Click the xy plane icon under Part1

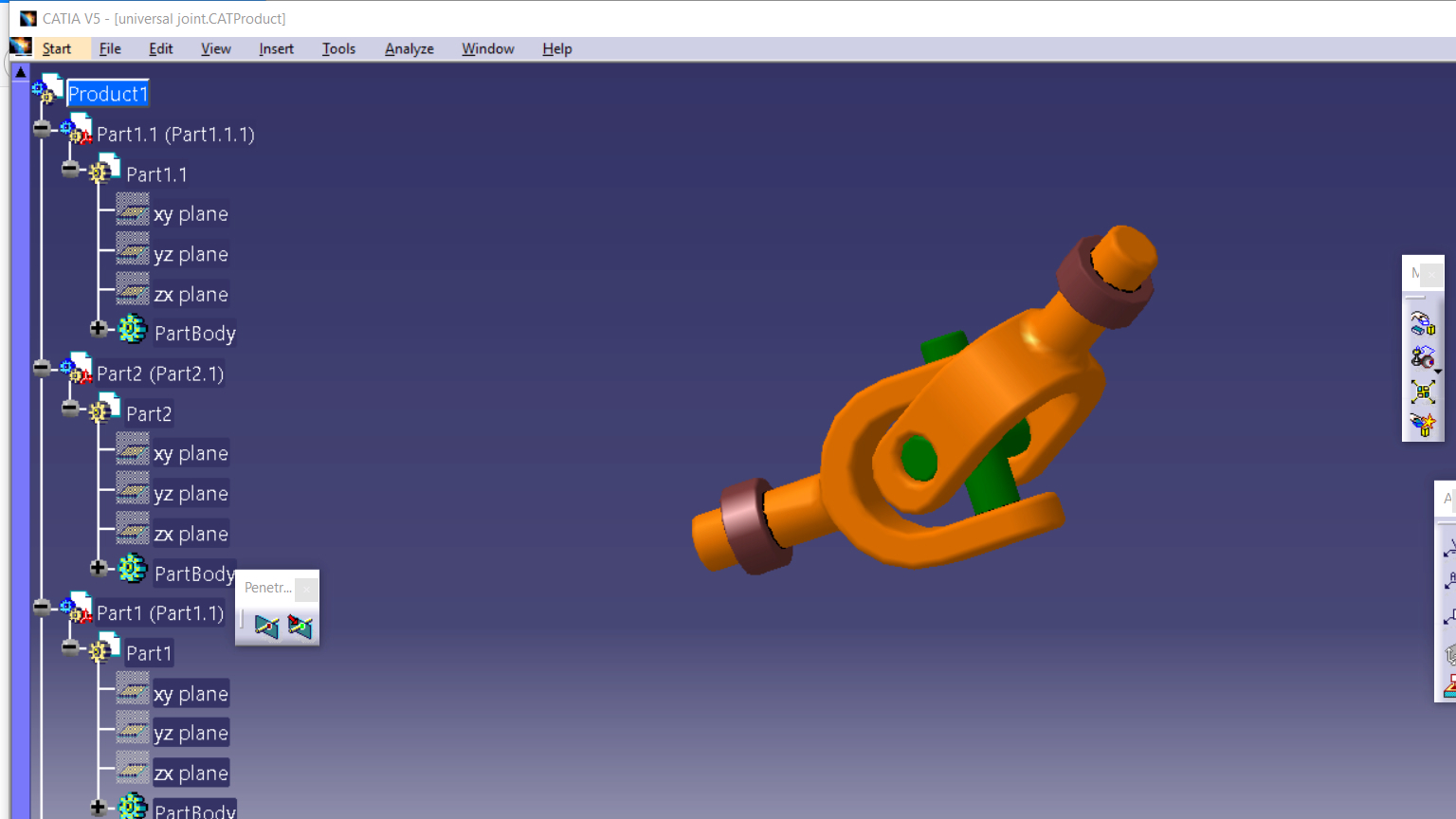[x=133, y=688]
